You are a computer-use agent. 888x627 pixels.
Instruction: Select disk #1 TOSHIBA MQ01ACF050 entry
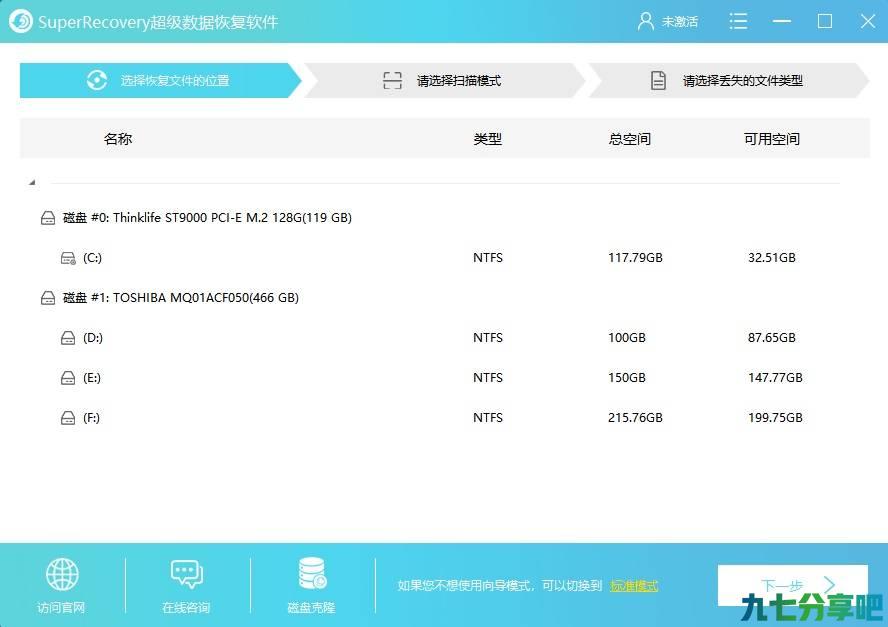click(181, 297)
